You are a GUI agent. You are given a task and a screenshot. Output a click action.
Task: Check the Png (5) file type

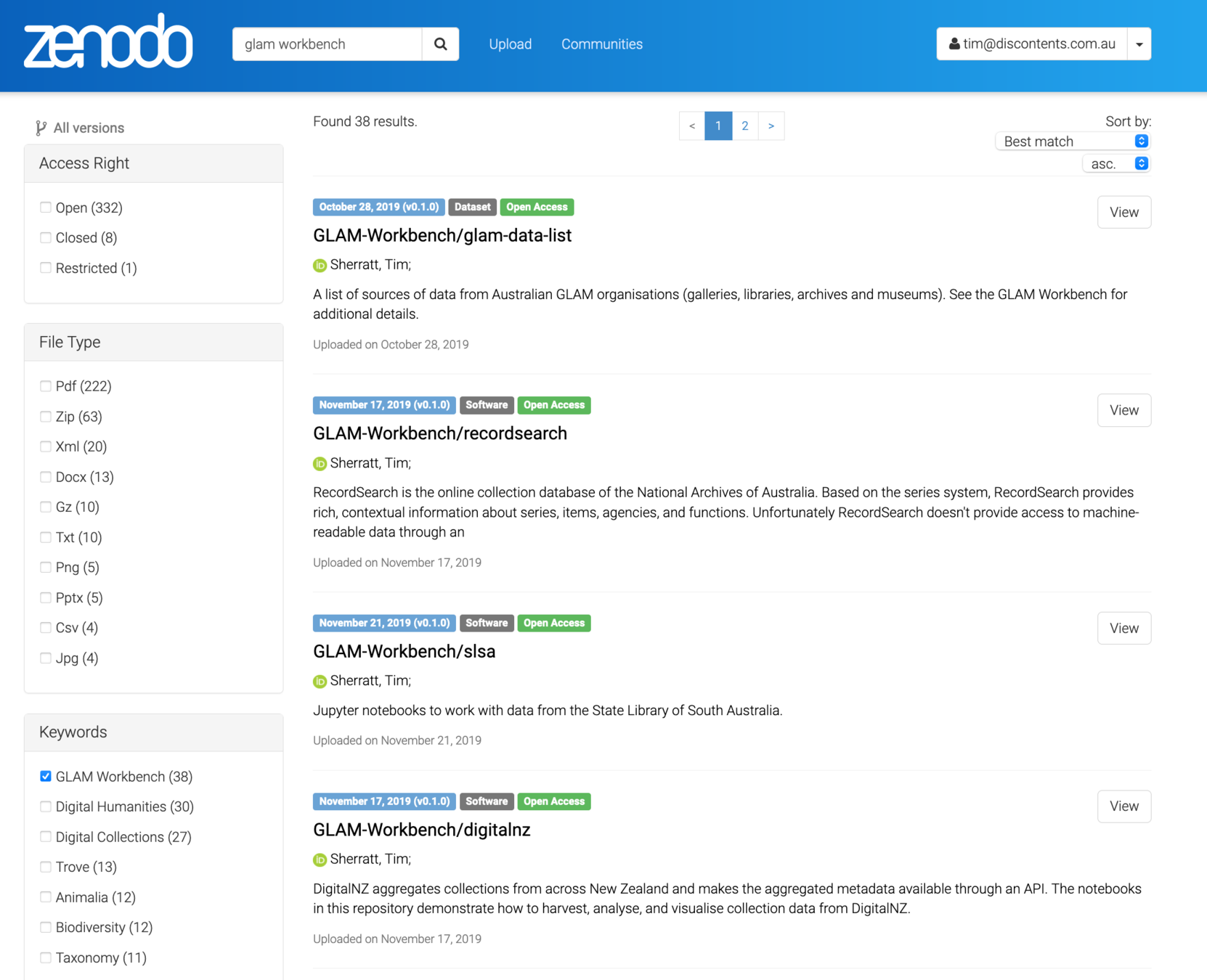(x=46, y=567)
